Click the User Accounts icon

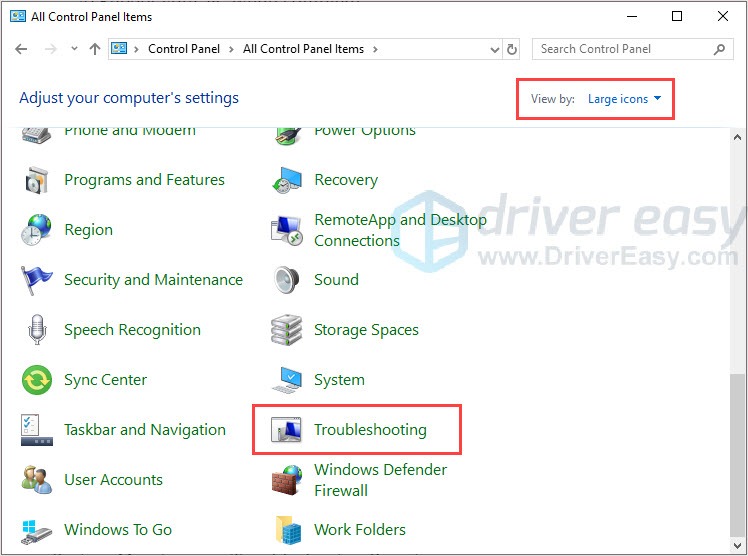[x=37, y=480]
